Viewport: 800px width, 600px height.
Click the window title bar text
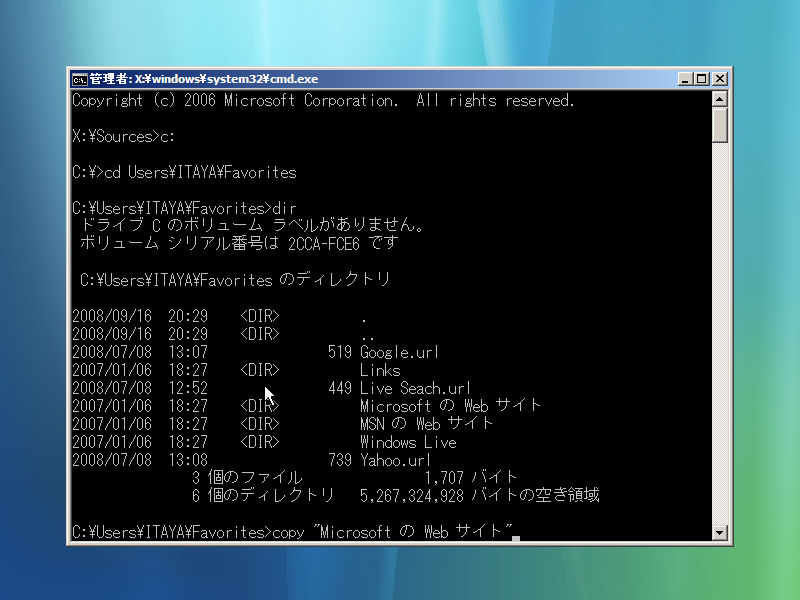tap(204, 79)
